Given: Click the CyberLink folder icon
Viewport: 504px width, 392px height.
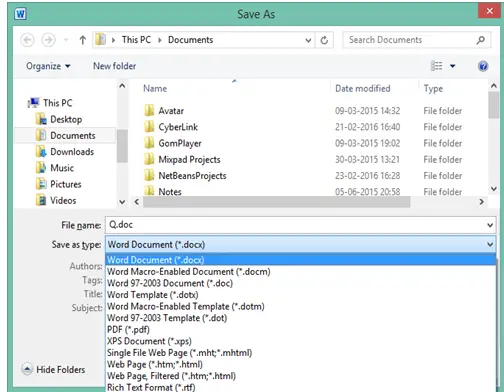Looking at the screenshot, I should pyautogui.click(x=149, y=127).
